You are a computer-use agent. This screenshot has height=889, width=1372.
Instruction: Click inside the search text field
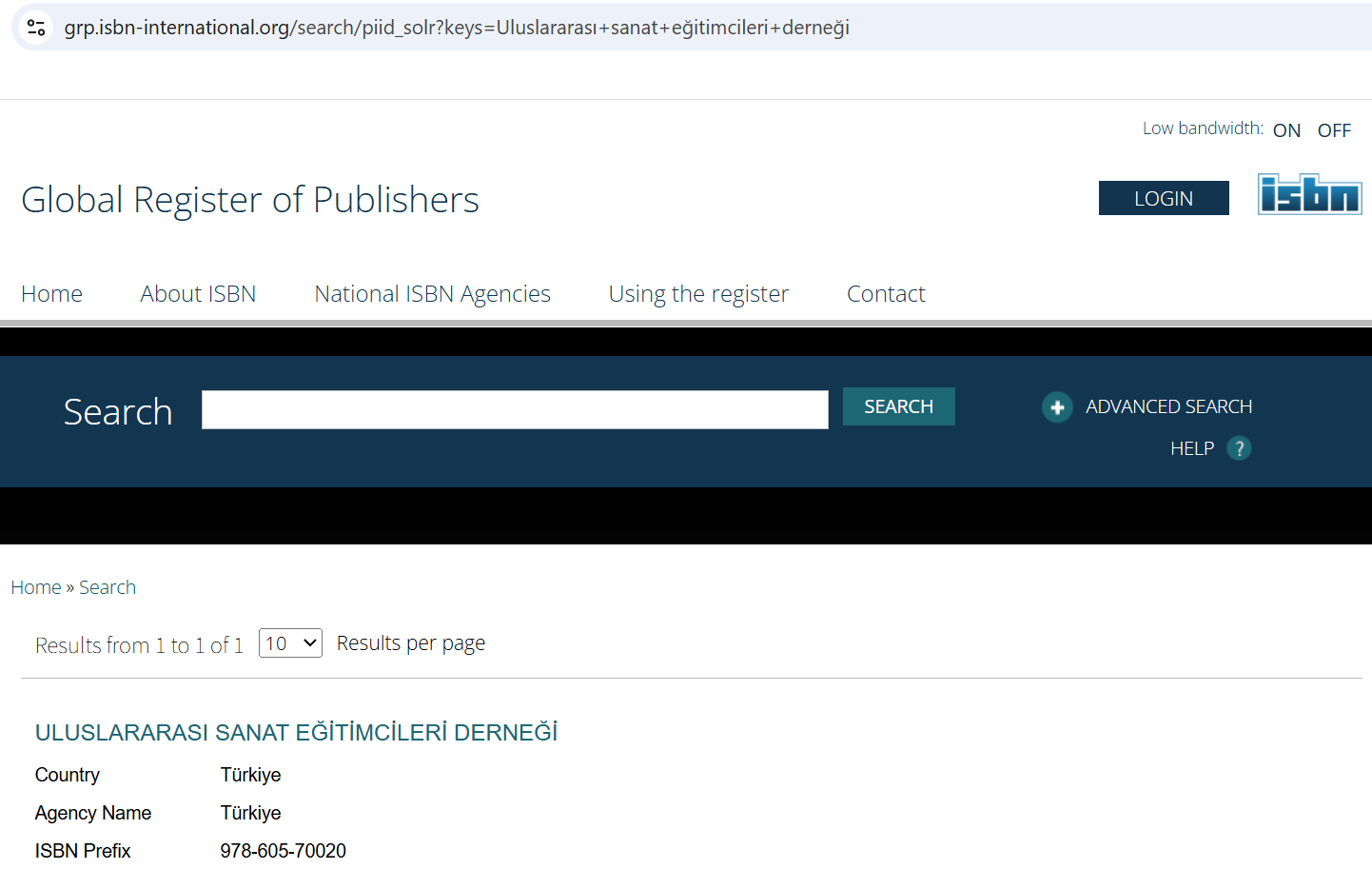coord(515,410)
